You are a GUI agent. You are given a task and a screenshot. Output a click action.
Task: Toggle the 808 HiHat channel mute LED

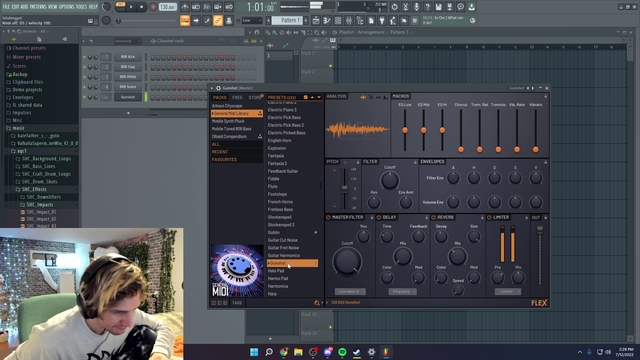pyautogui.click(x=85, y=77)
